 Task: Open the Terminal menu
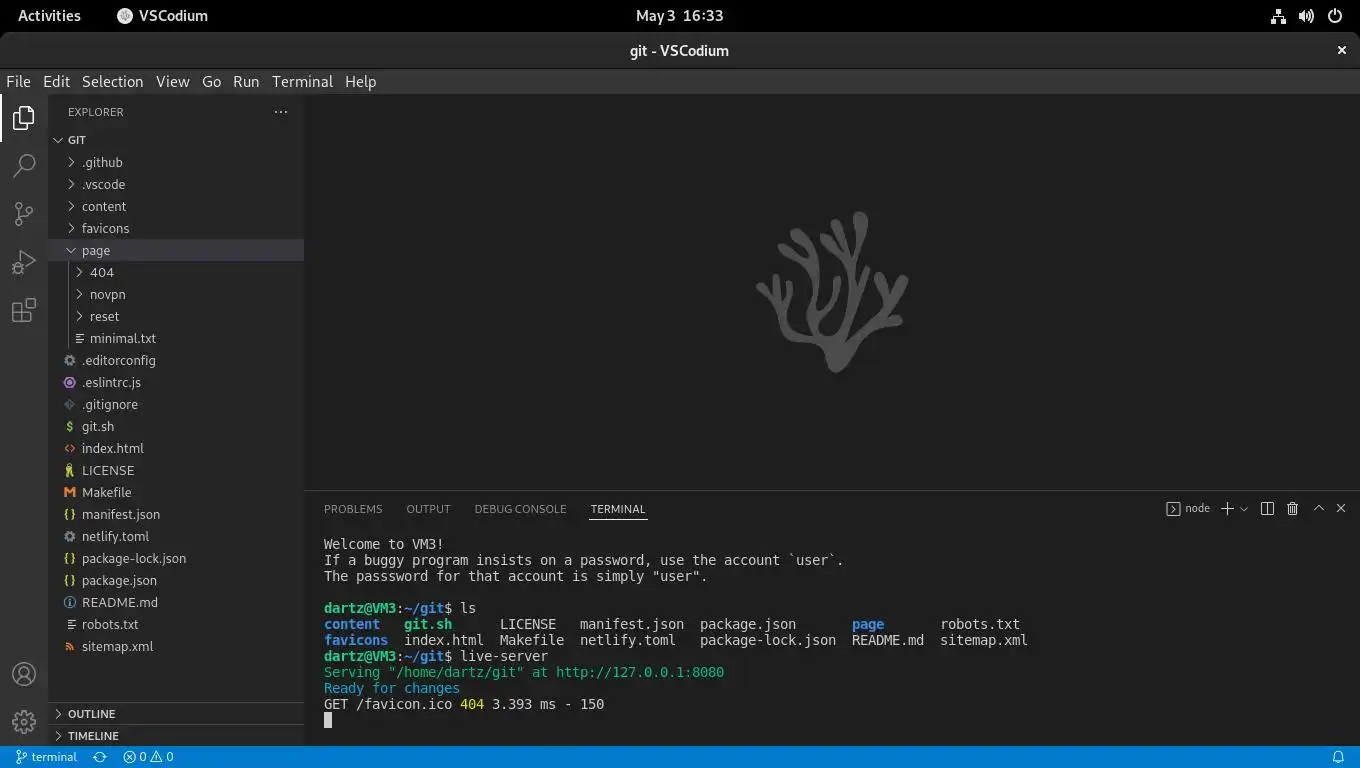302,82
